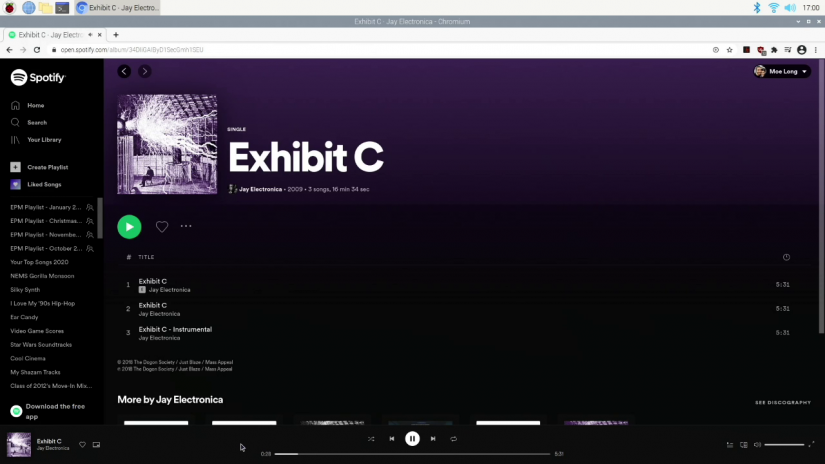Open Liked Songs in sidebar
The width and height of the screenshot is (825, 464).
point(36,185)
